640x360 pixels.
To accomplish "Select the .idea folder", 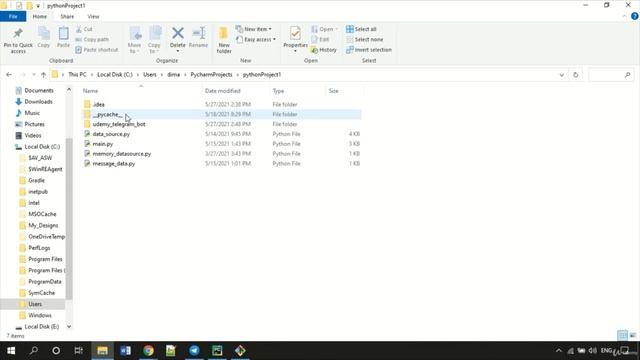I will pos(98,104).
